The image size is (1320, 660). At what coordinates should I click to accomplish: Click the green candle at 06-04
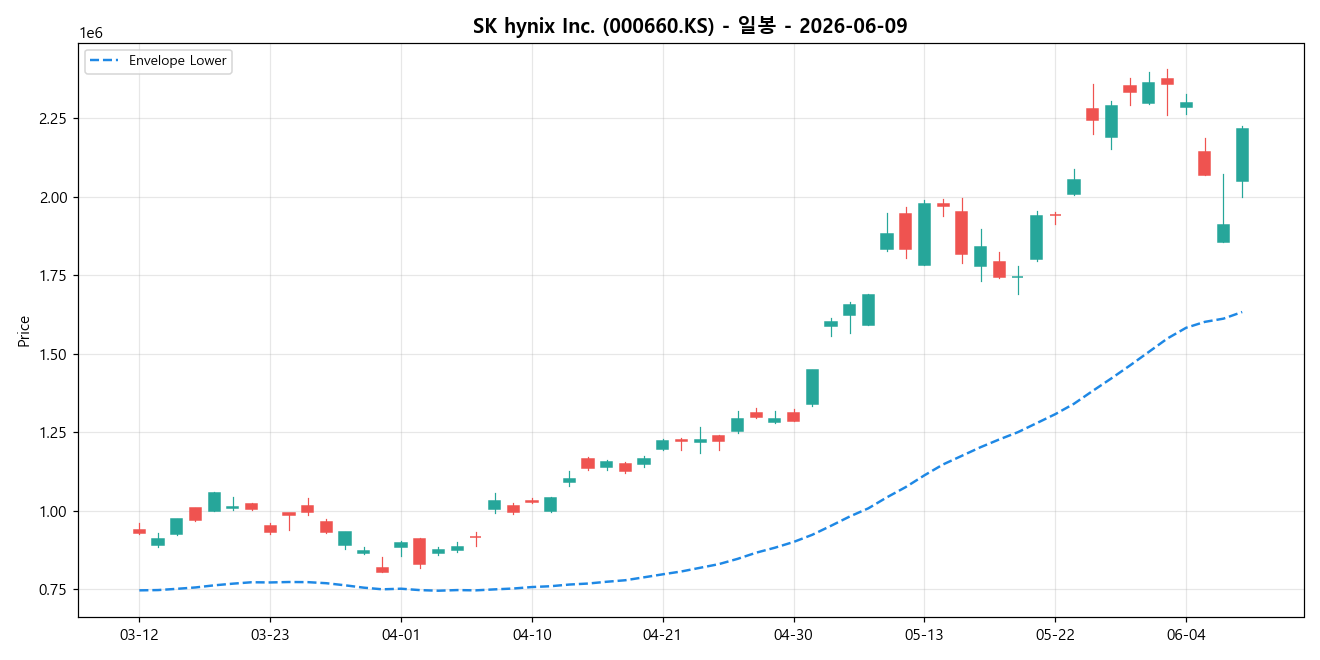[1186, 105]
